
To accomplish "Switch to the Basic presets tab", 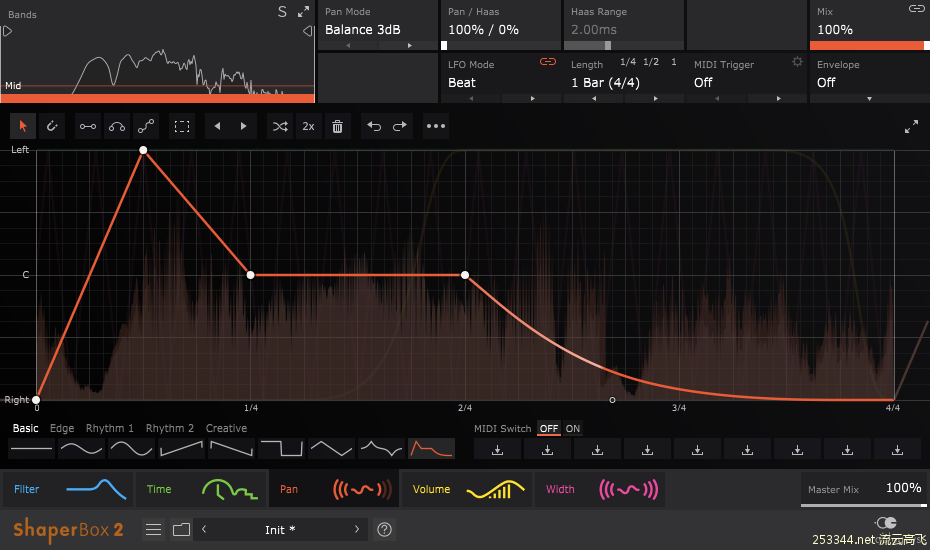I will point(26,428).
